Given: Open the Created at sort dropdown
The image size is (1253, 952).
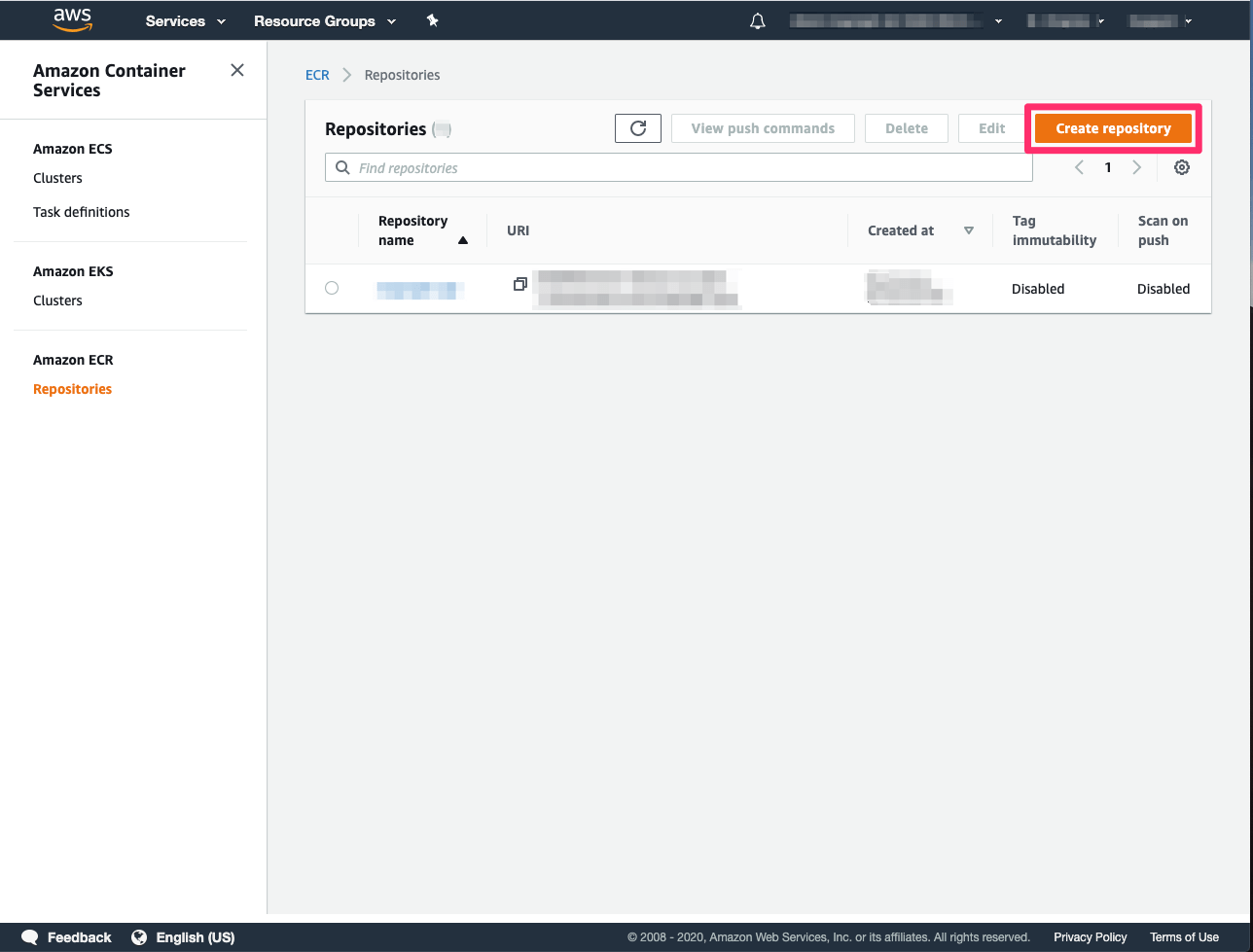Looking at the screenshot, I should [x=968, y=230].
